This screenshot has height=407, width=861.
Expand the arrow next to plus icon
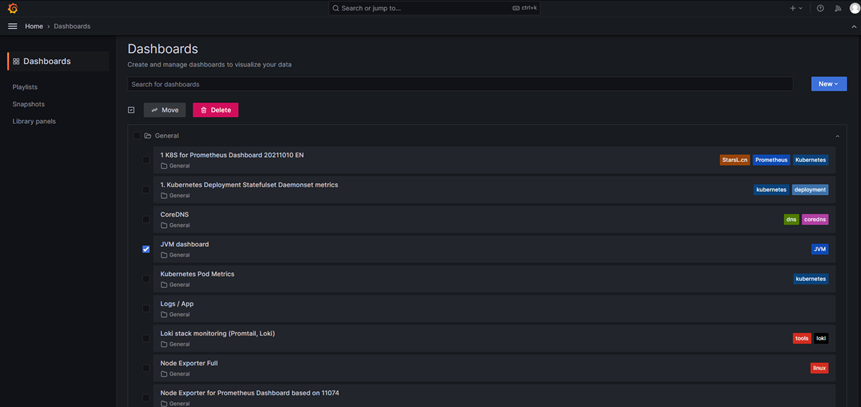point(801,8)
